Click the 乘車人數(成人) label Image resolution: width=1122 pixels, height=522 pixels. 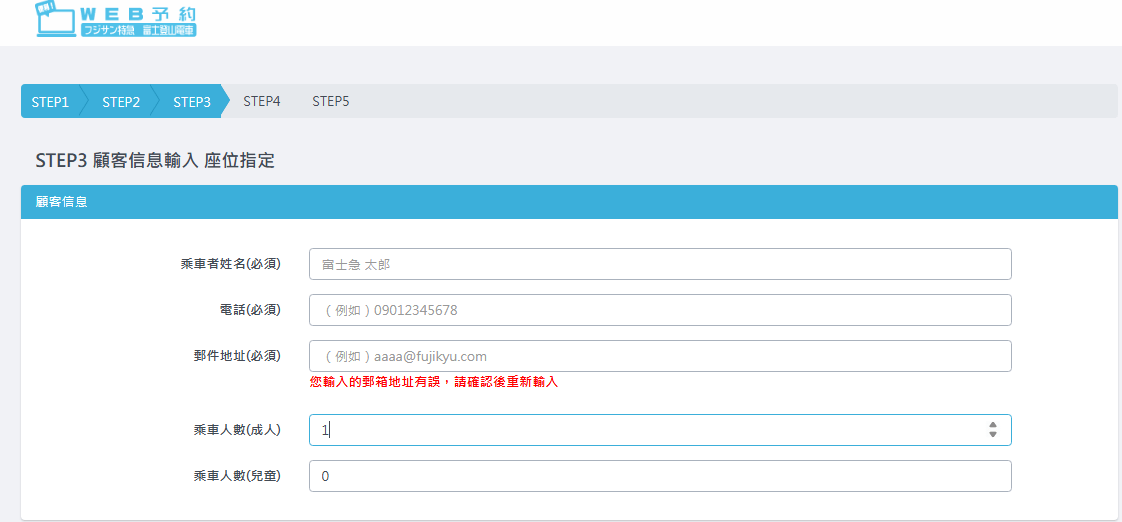click(x=237, y=430)
